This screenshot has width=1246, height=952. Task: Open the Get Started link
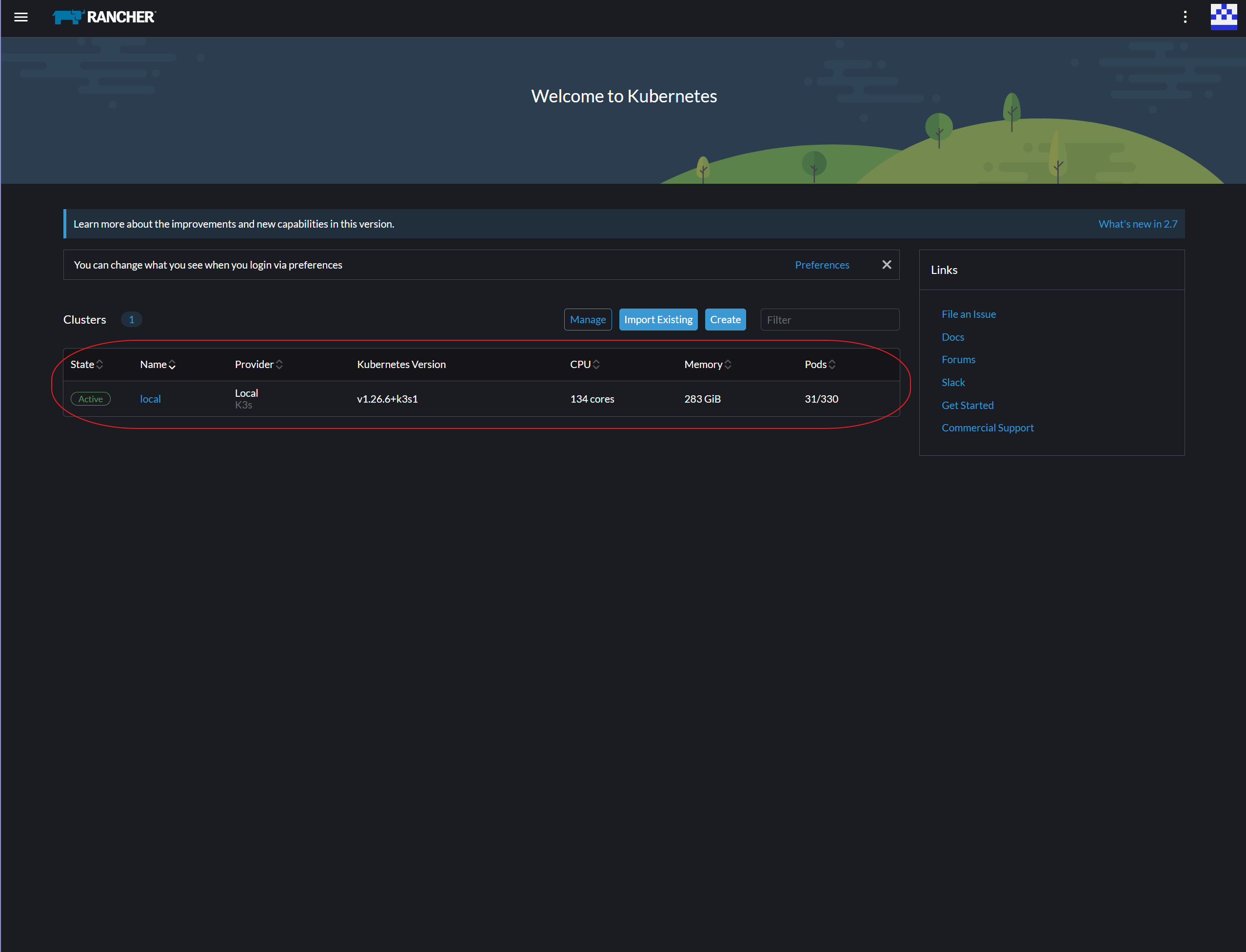tap(967, 405)
